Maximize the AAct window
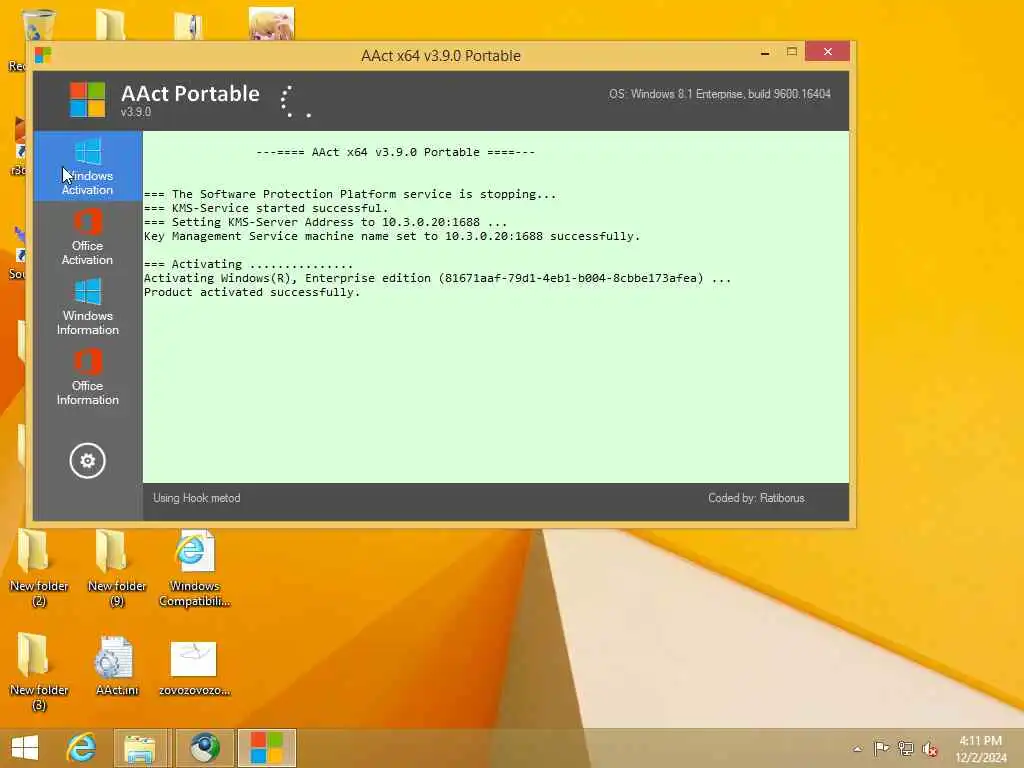Viewport: 1024px width, 768px height. pos(792,52)
